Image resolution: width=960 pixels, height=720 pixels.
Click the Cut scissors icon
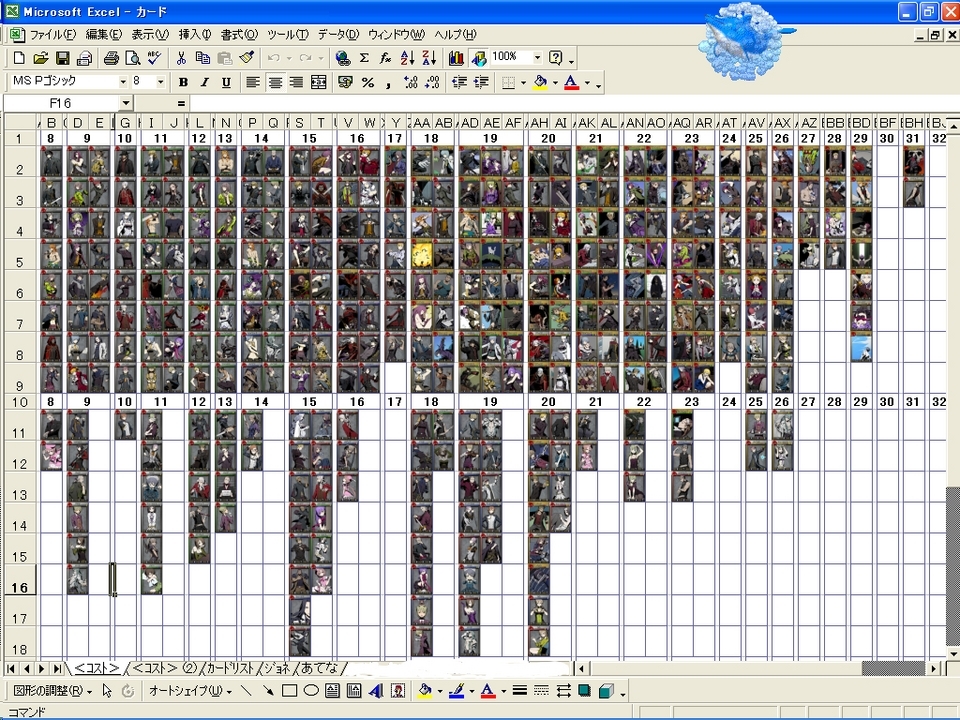click(181, 58)
